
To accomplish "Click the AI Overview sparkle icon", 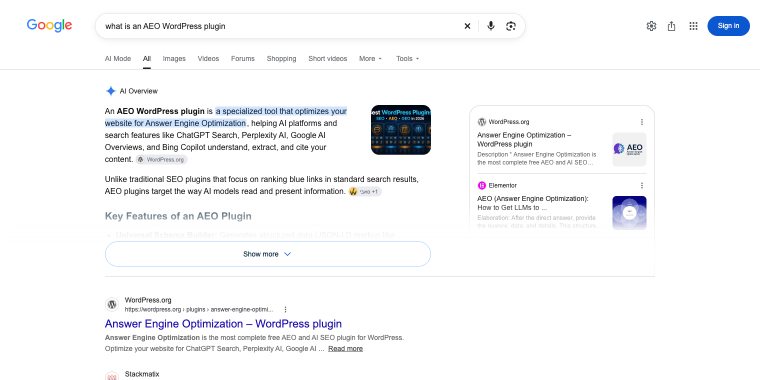I will (111, 91).
